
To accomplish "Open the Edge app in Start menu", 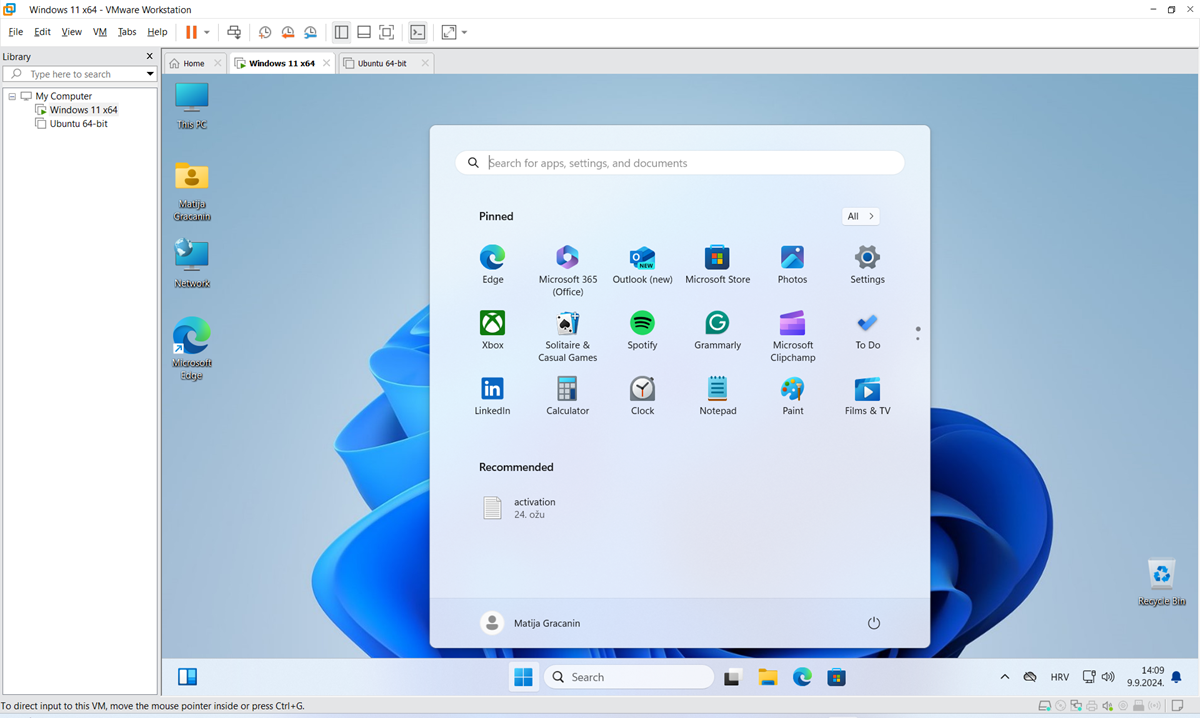I will point(492,265).
